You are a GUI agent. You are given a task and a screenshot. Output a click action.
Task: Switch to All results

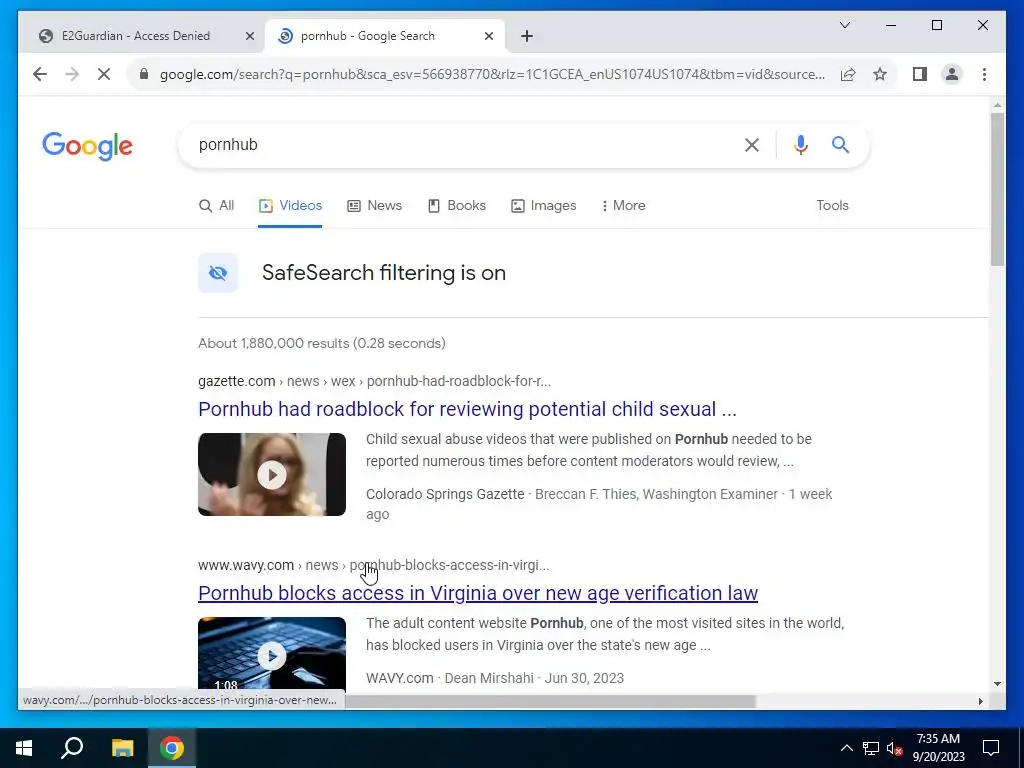pyautogui.click(x=216, y=206)
